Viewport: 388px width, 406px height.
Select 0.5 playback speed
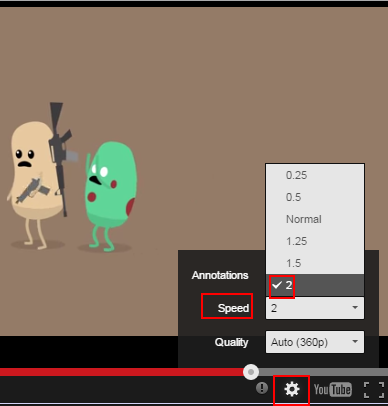pos(315,197)
